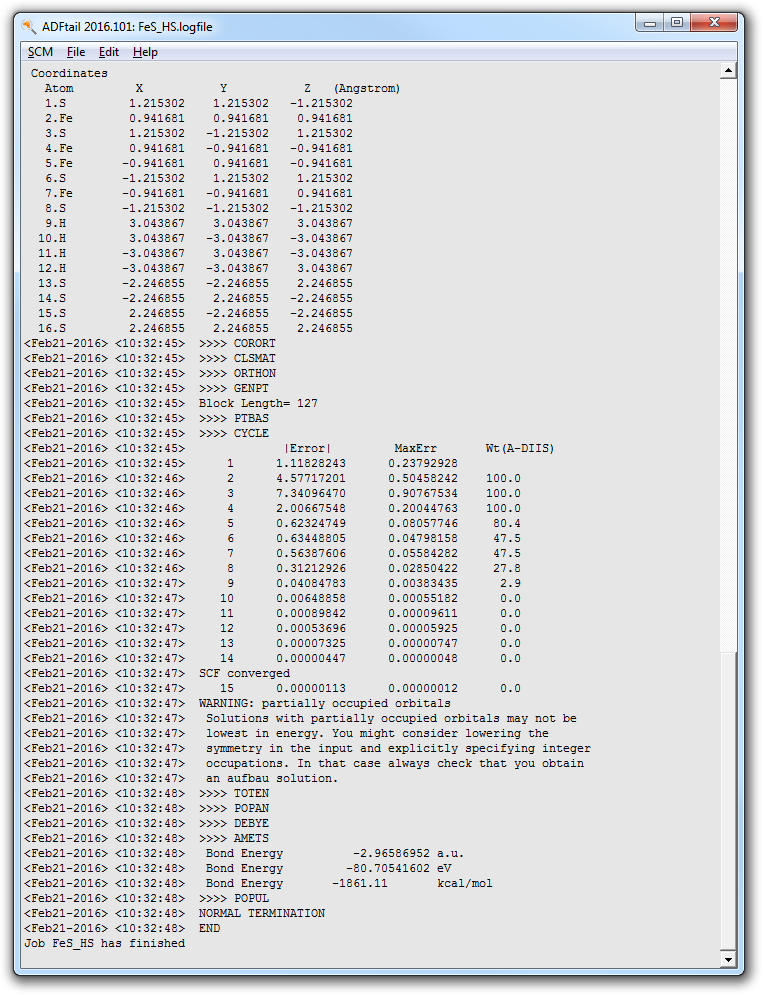Click bond energy '-1861.11' kcal/mol value
Viewport: 763px width, 995px height.
(x=360, y=884)
